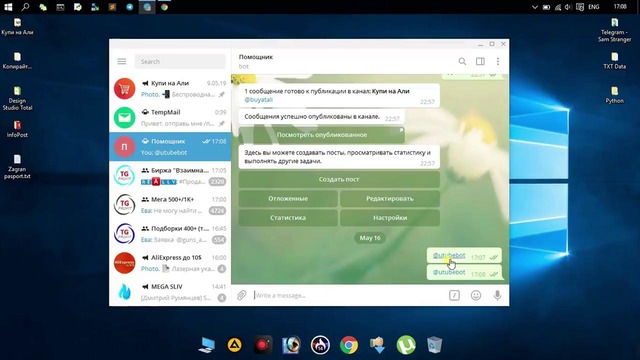Open This PC icon in dock
The height and width of the screenshot is (360, 640).
coord(207,345)
